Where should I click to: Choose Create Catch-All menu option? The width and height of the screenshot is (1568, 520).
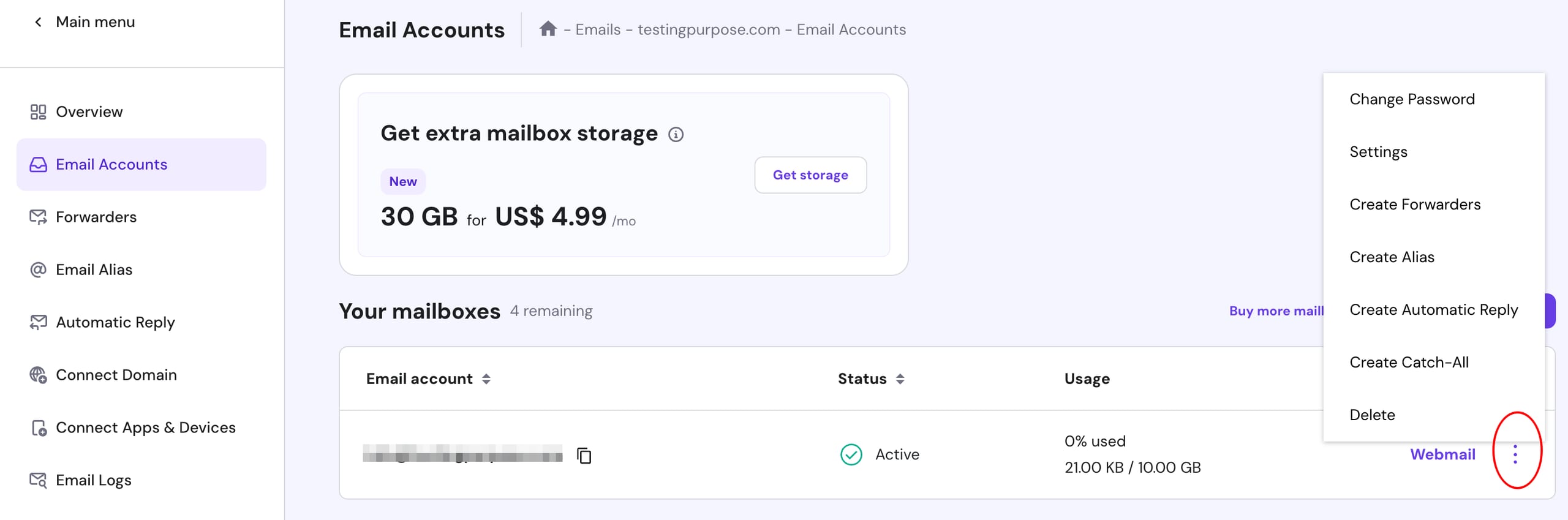pyautogui.click(x=1409, y=362)
